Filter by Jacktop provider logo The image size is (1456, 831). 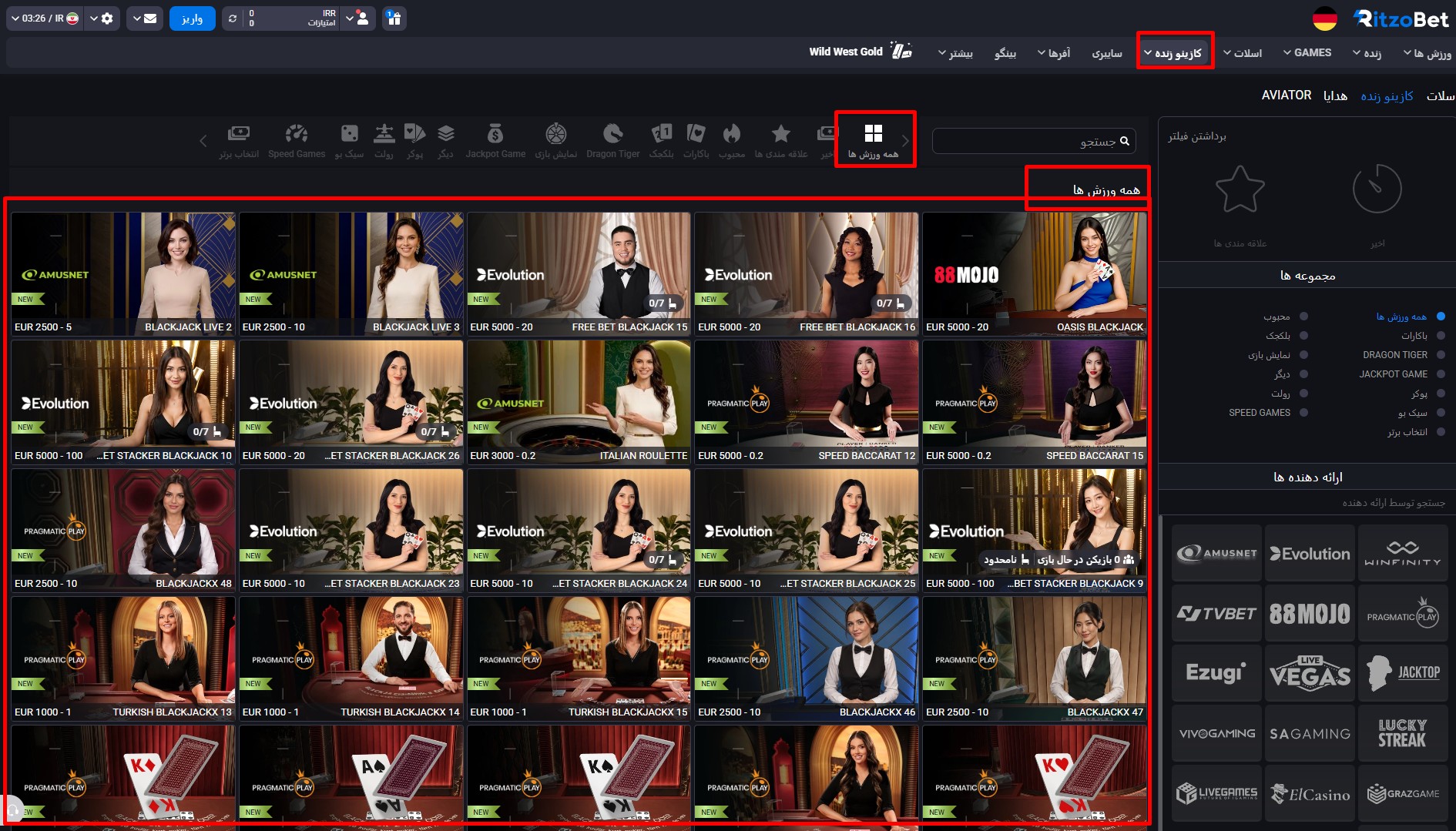(x=1403, y=673)
